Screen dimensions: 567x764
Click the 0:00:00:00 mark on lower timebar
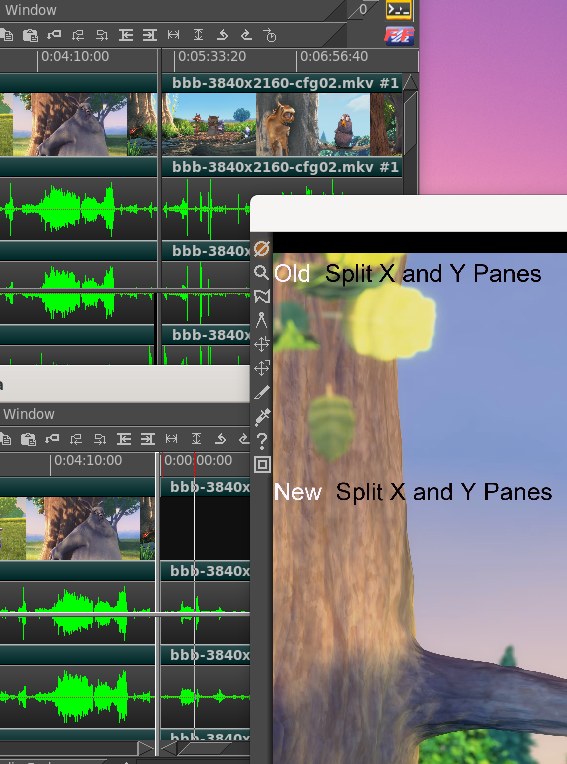(198, 460)
